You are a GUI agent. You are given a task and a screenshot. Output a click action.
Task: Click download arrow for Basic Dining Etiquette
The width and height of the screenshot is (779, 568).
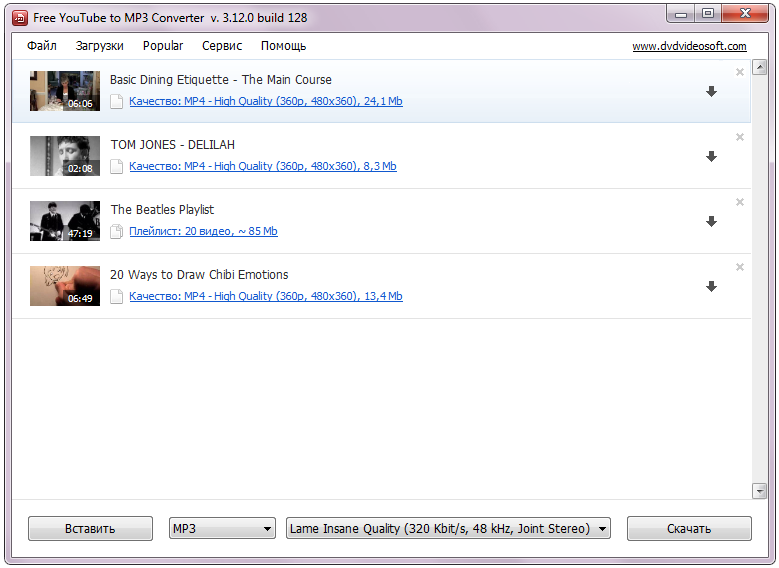[x=711, y=91]
